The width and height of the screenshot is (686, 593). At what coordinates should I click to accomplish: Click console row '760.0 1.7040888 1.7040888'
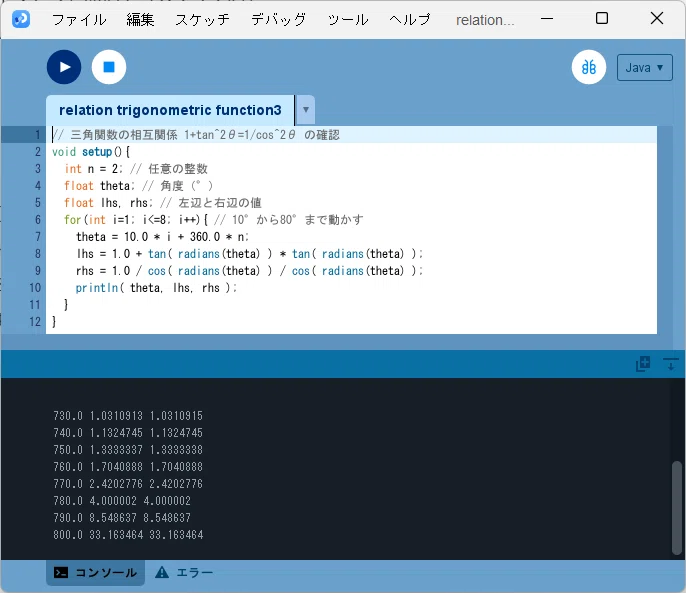click(128, 467)
